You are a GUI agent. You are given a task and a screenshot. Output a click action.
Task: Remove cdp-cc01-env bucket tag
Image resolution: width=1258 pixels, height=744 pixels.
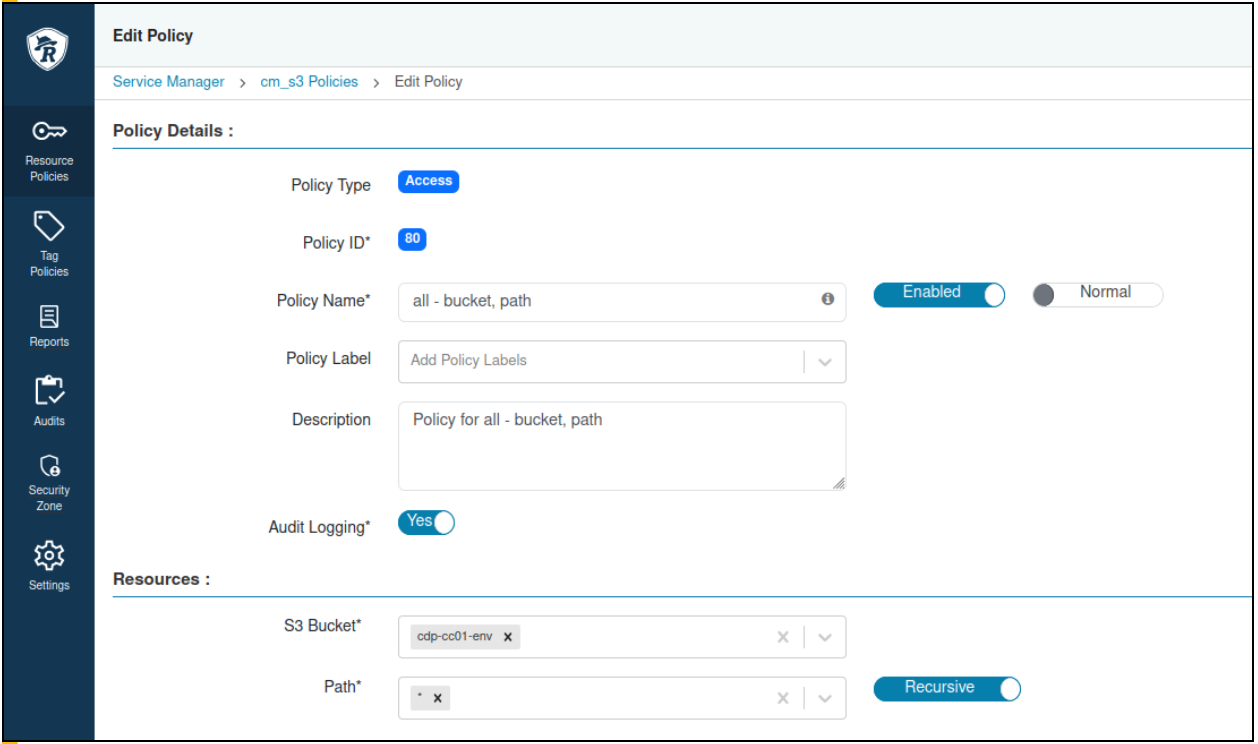(508, 637)
